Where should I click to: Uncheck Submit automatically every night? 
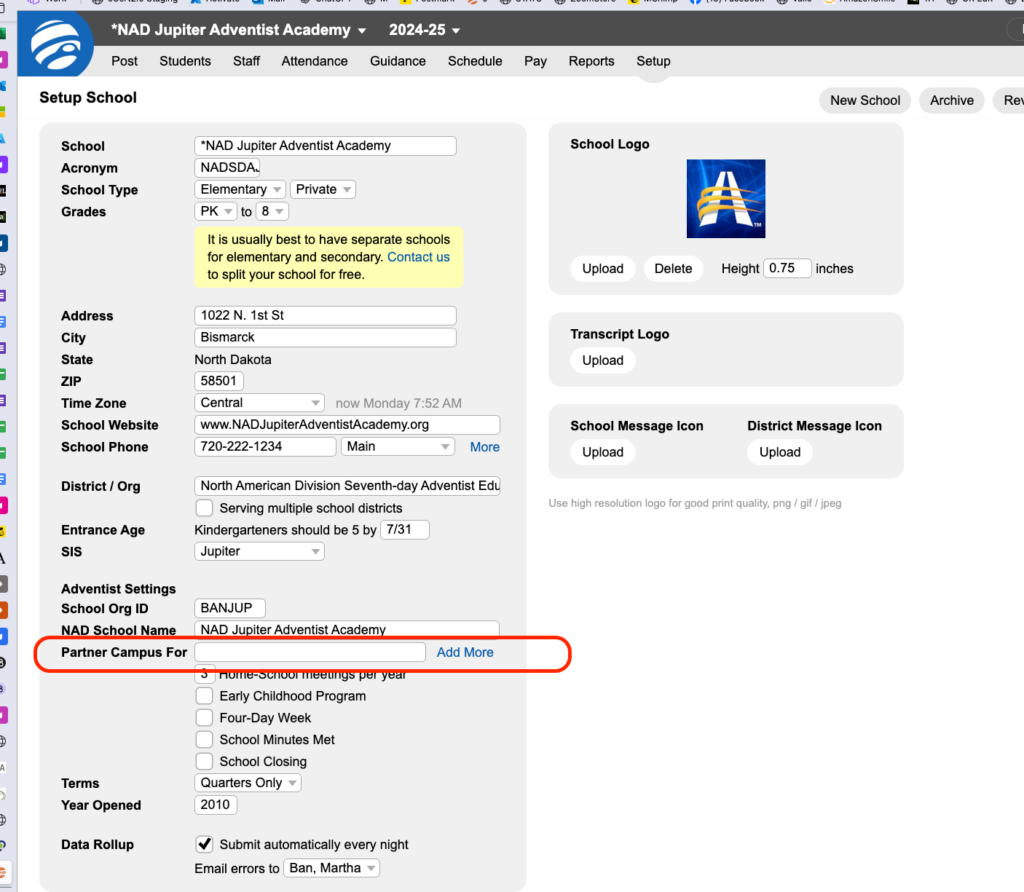click(x=204, y=844)
